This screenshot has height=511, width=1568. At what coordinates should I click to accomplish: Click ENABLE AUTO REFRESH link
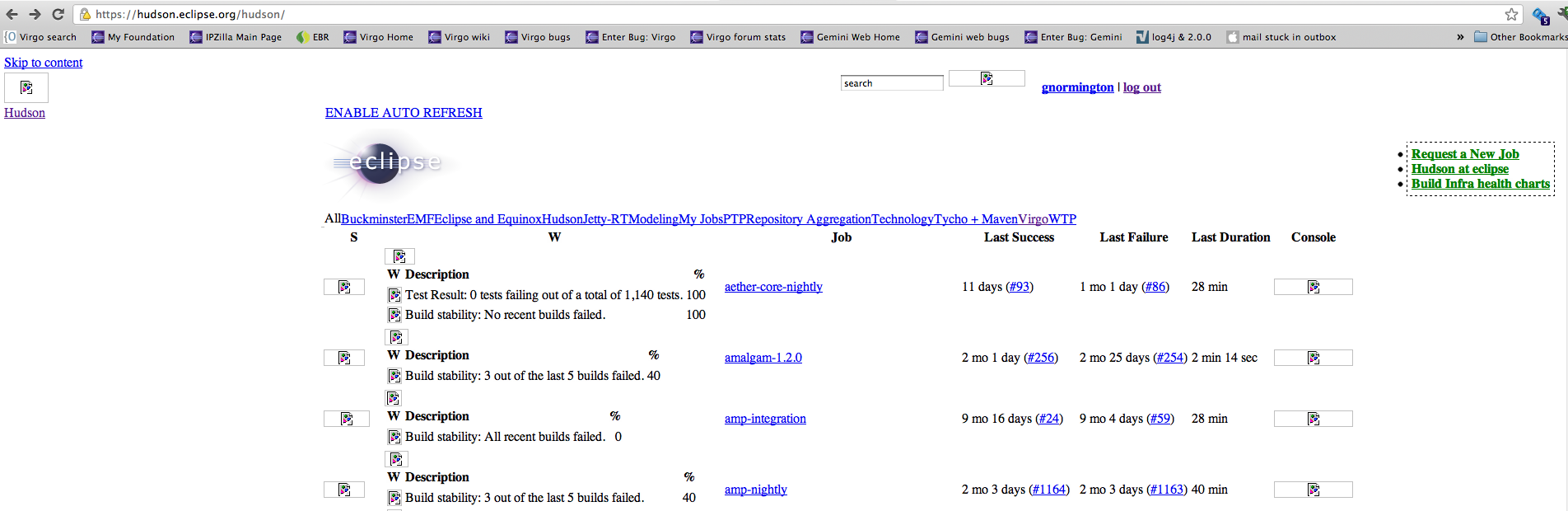coord(404,113)
